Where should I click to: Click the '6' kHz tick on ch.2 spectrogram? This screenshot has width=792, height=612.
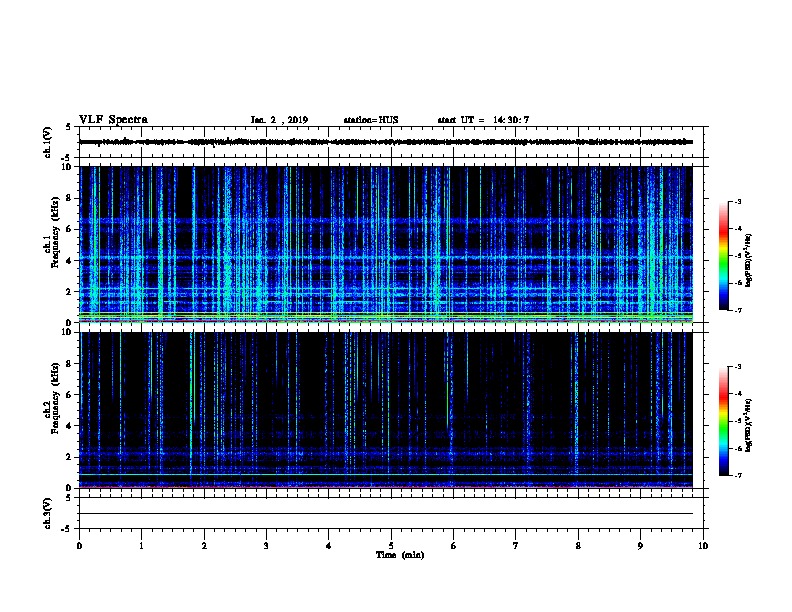point(69,395)
